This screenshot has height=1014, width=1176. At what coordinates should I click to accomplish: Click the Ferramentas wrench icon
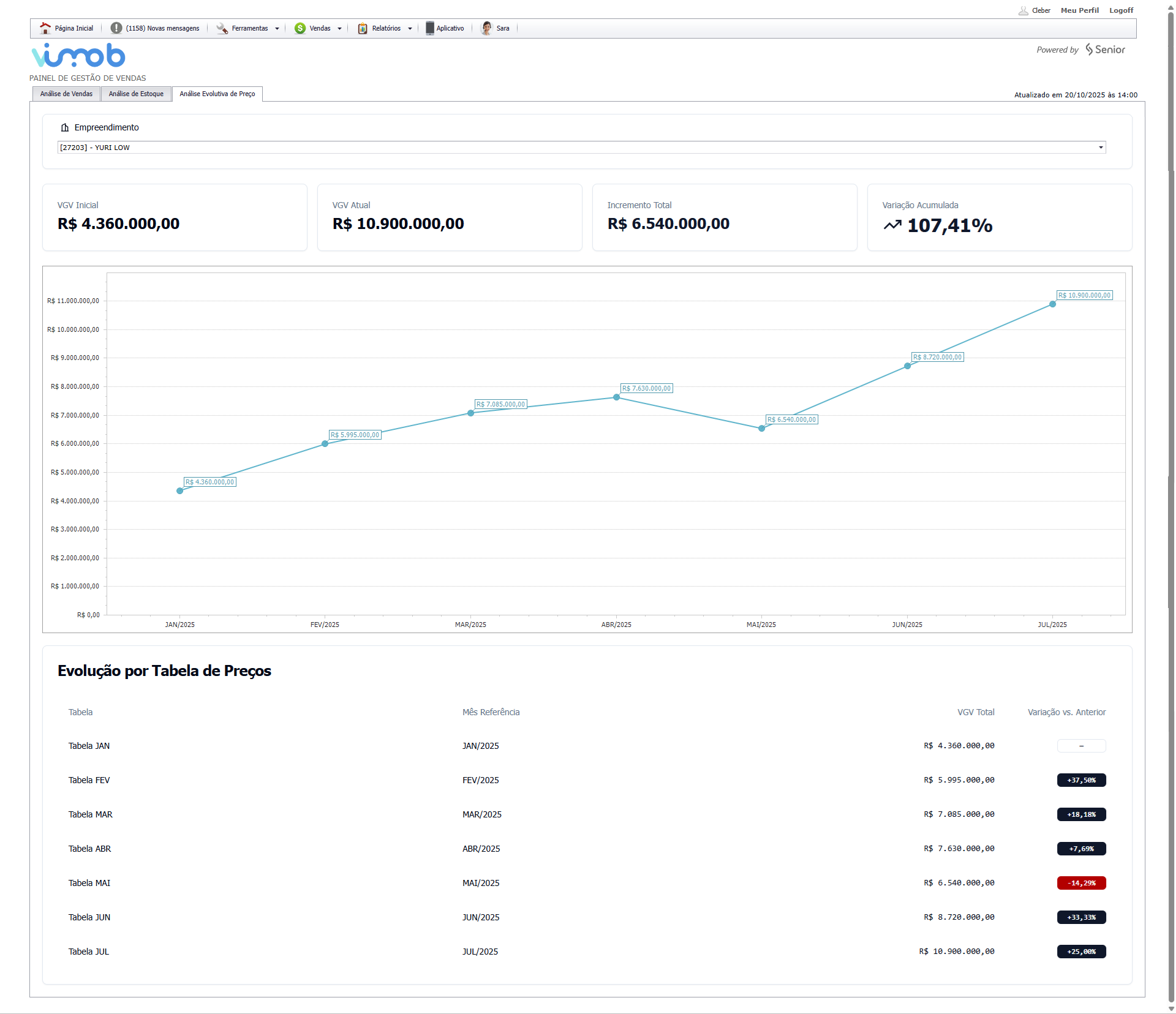(222, 28)
